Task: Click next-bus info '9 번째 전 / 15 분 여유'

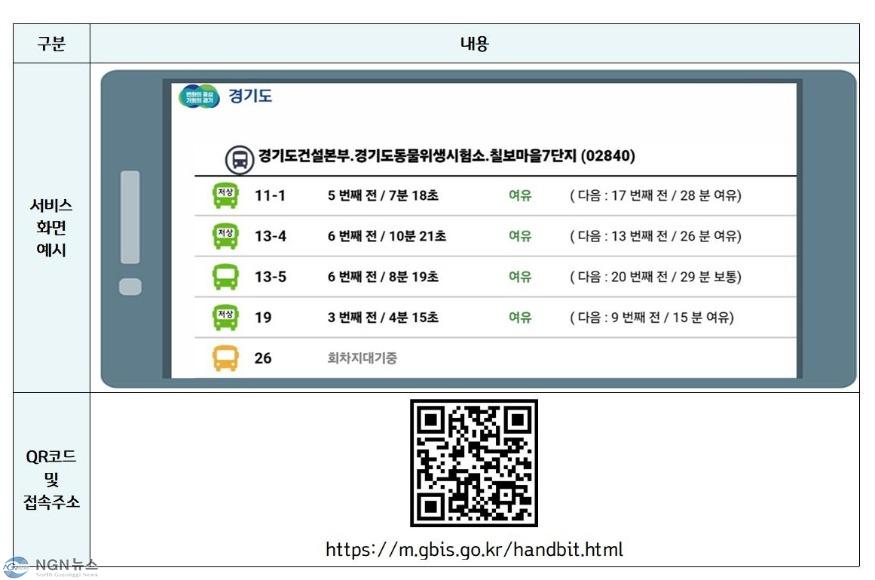Action: pos(652,318)
